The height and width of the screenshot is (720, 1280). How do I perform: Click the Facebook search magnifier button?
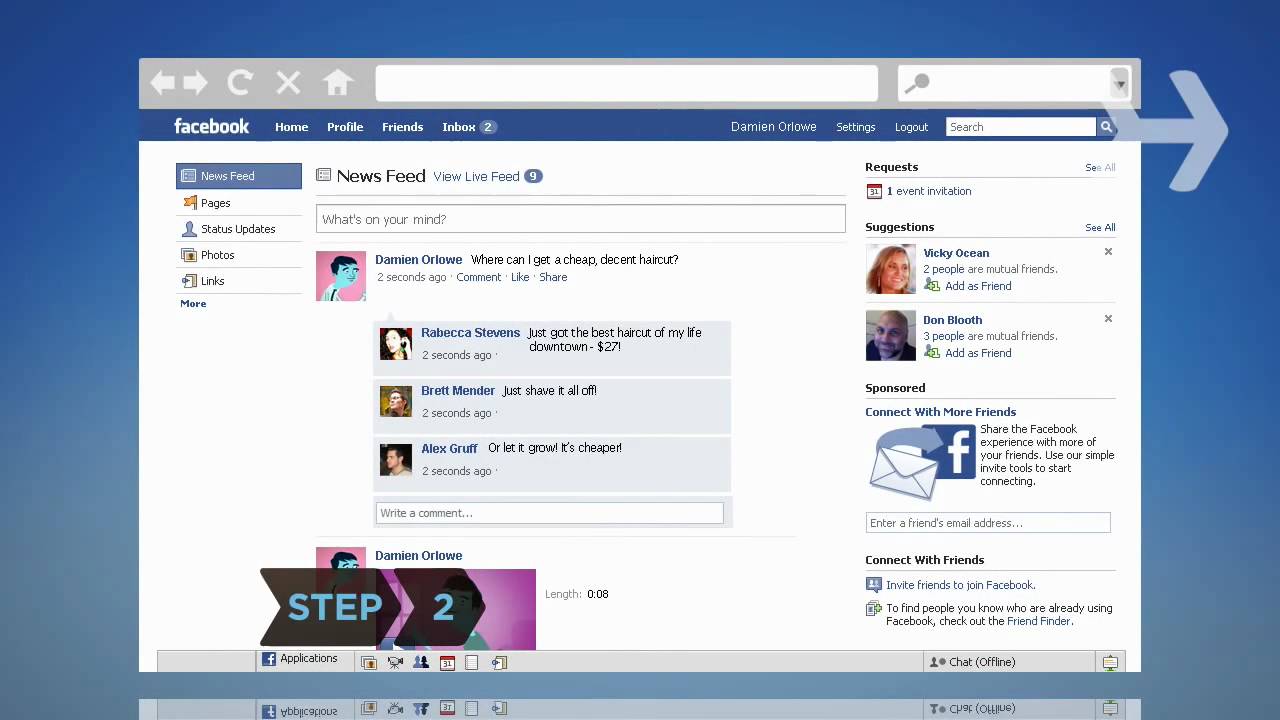point(1106,127)
